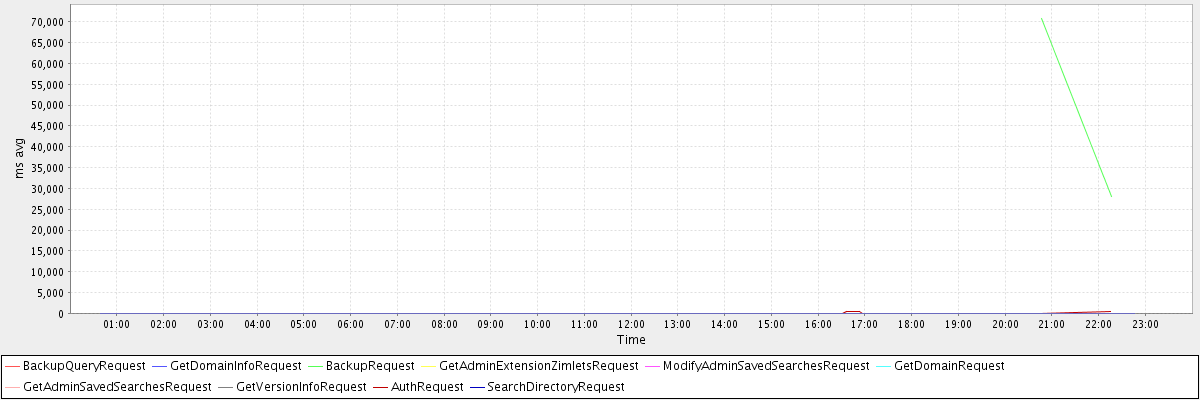The image size is (1200, 400).
Task: Click the 23:00 time axis label
Action: click(x=1145, y=324)
